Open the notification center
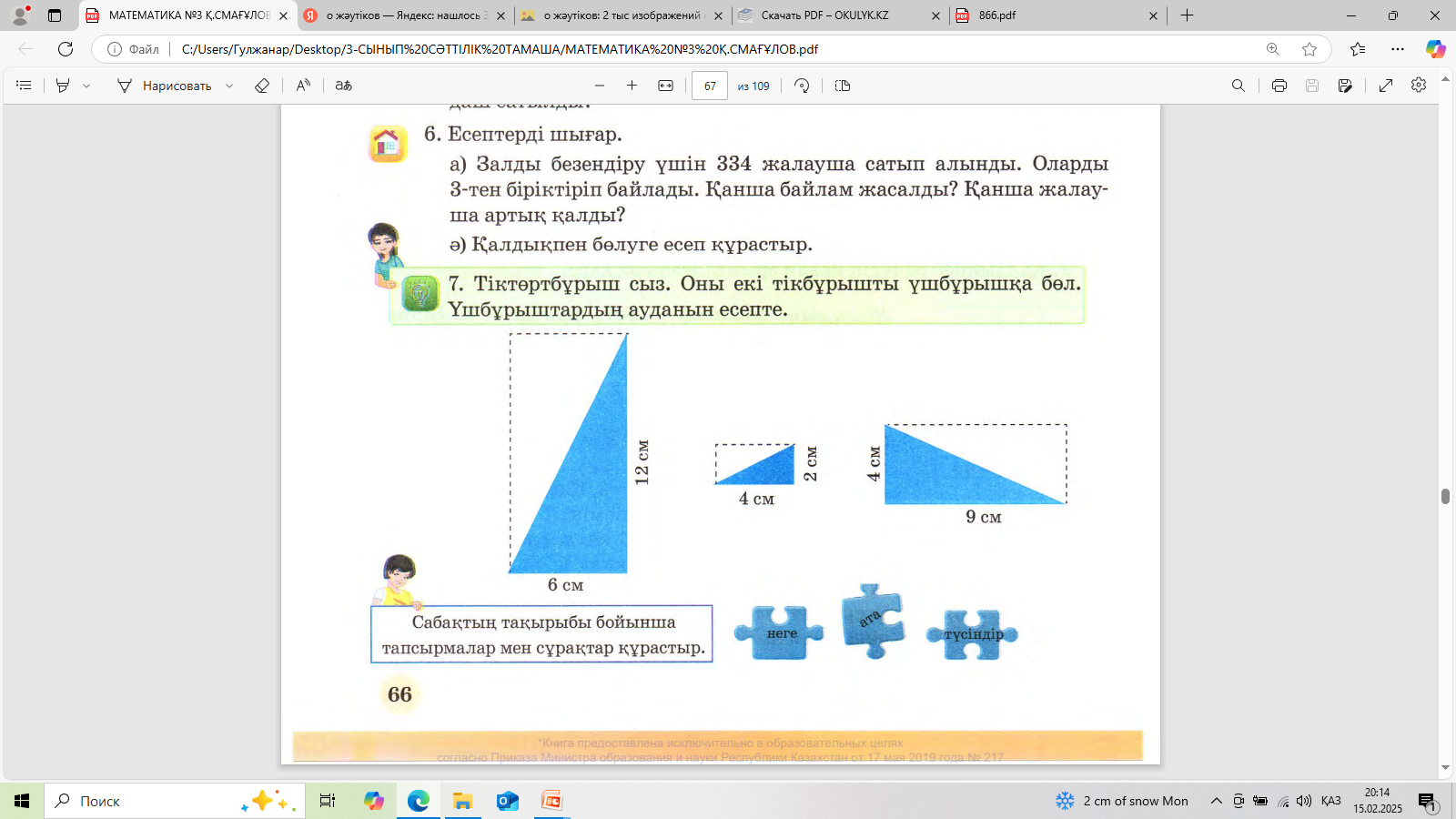Image resolution: width=1456 pixels, height=819 pixels. [1427, 801]
